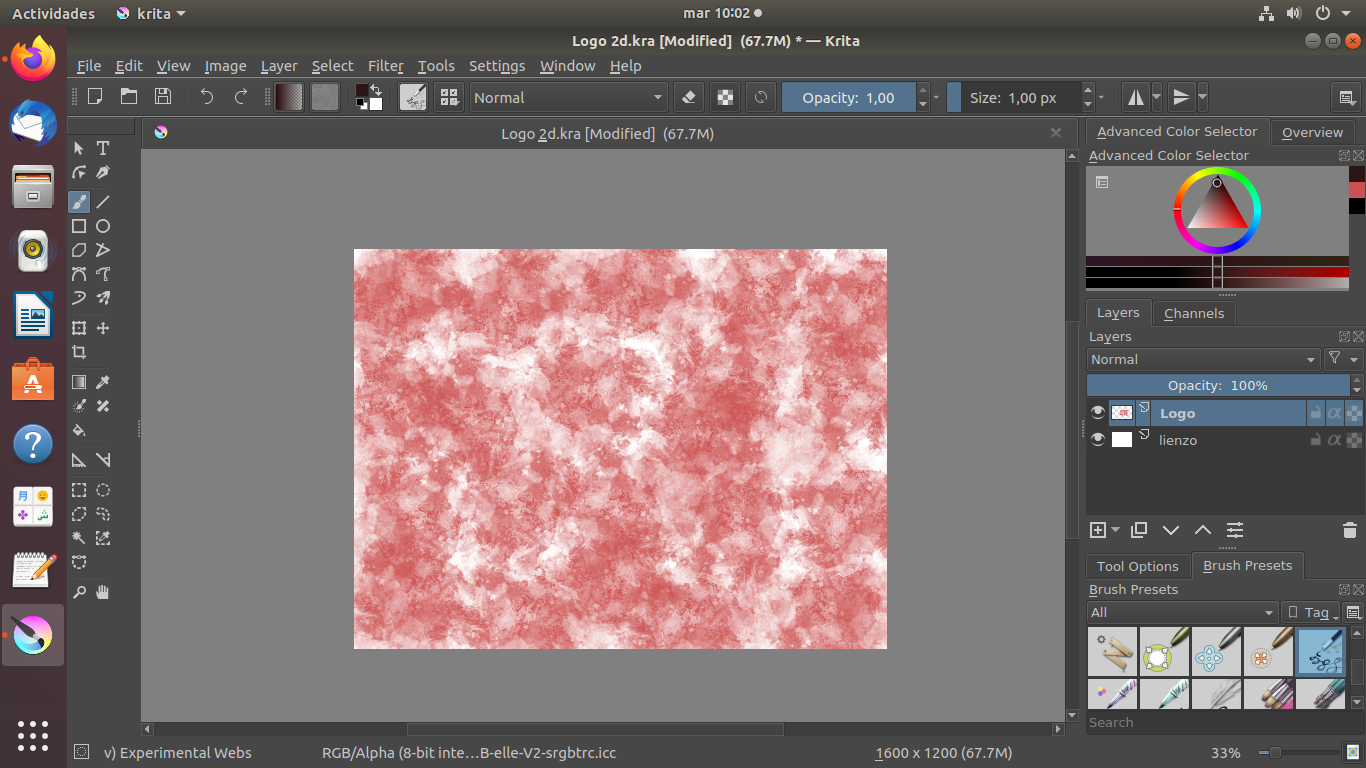Viewport: 1366px width, 768px height.
Task: Switch to Tool Options tab
Action: (x=1137, y=566)
